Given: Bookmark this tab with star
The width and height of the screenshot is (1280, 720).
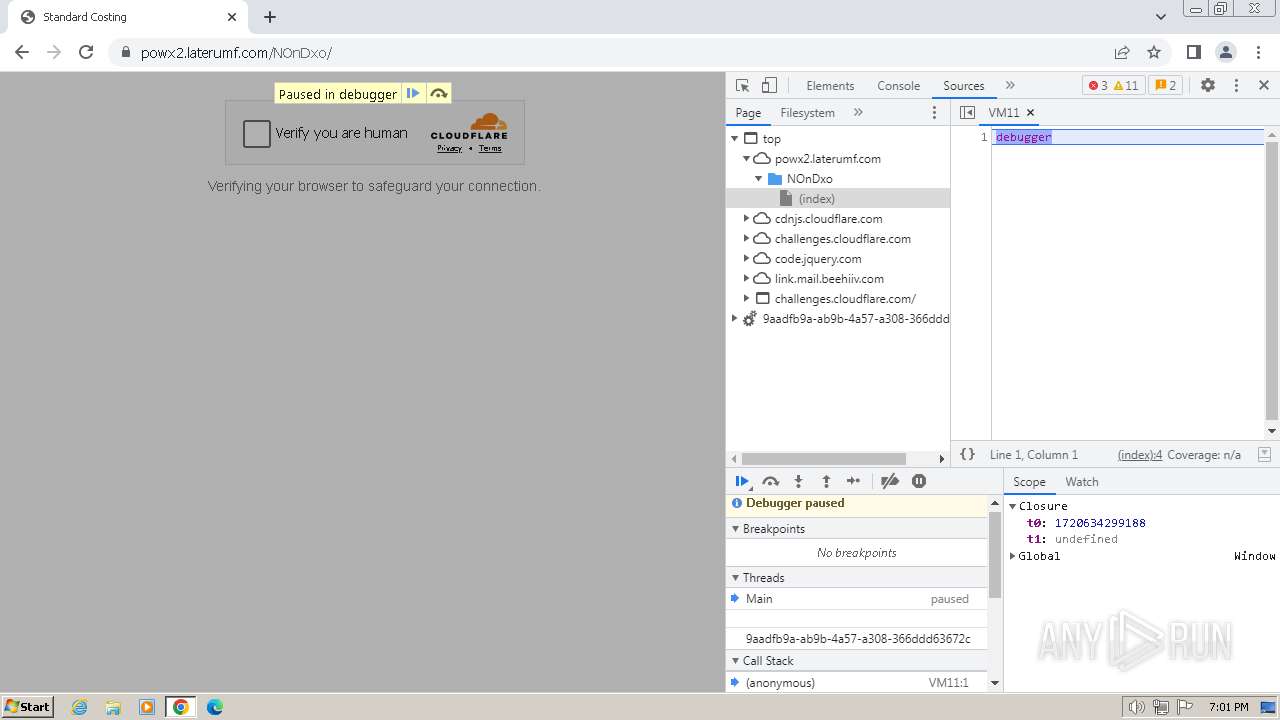Looking at the screenshot, I should coord(1154,52).
